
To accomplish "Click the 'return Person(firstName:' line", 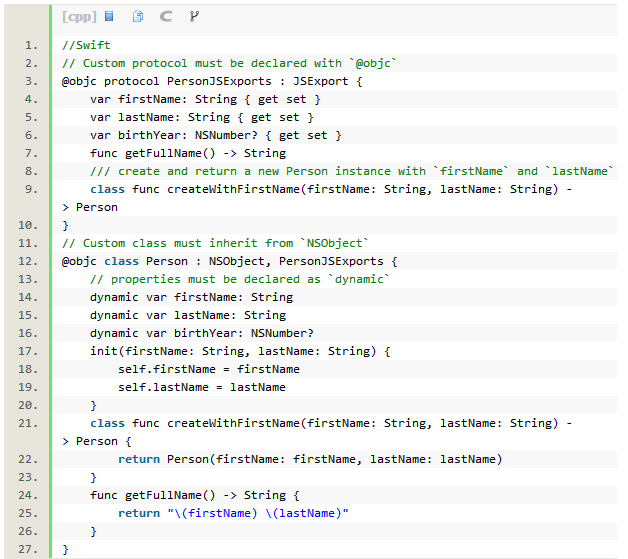I will click(x=309, y=459).
